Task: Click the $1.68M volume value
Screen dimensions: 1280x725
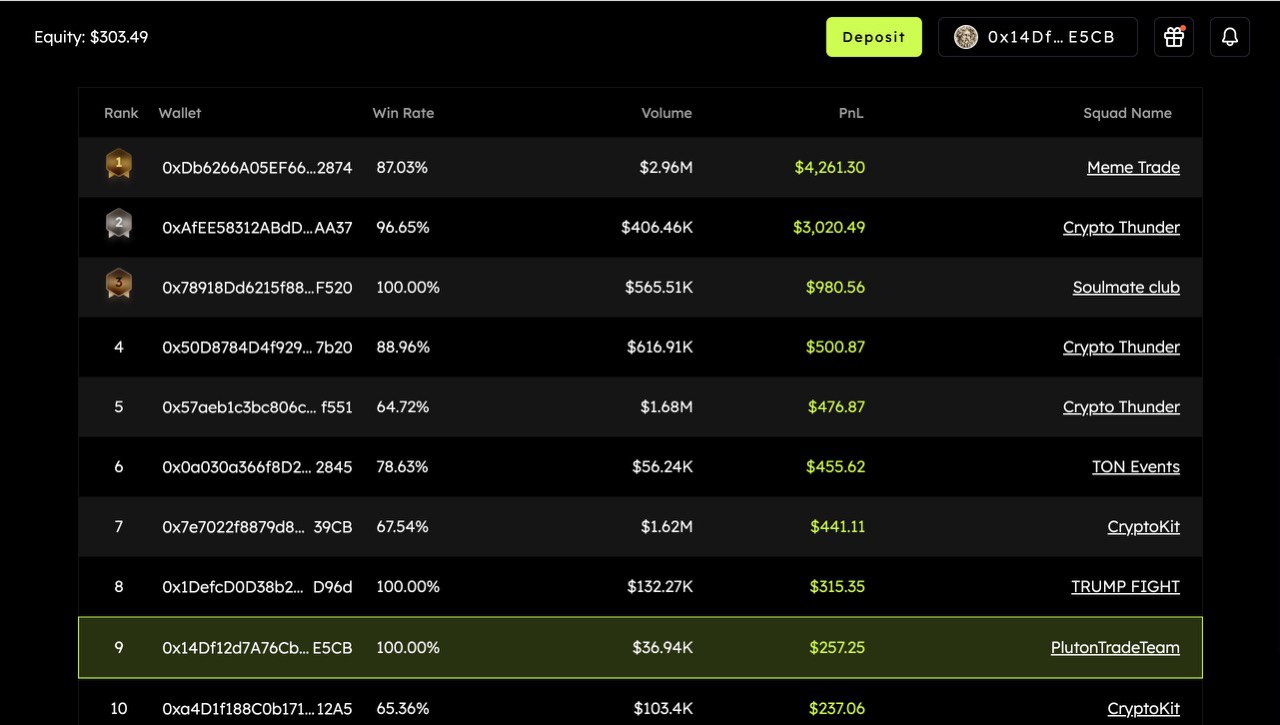Action: (x=667, y=408)
